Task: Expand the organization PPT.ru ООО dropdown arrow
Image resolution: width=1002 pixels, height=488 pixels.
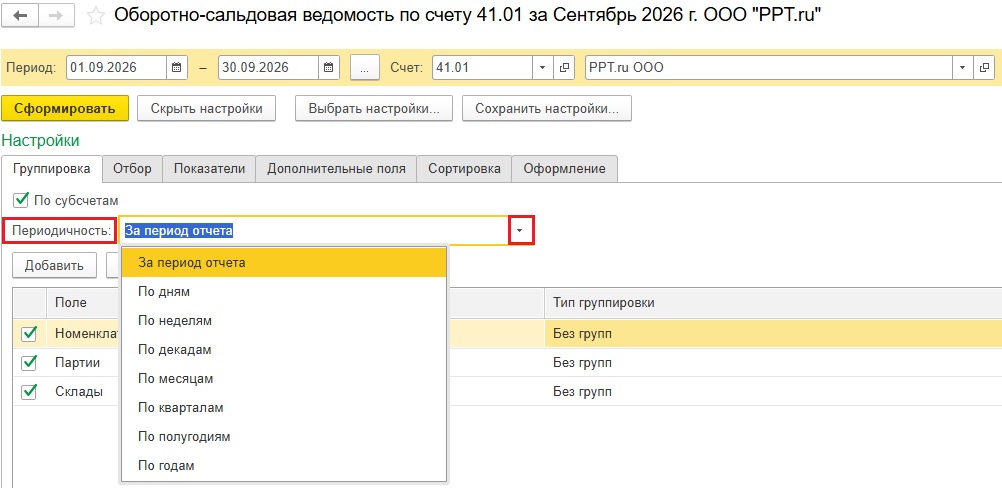Action: 962,67
